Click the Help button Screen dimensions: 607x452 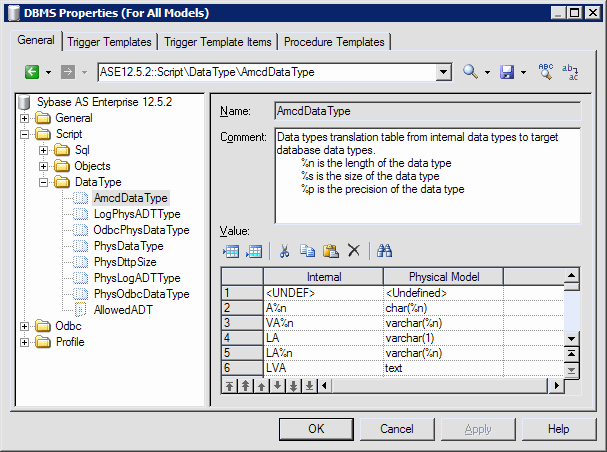558,429
